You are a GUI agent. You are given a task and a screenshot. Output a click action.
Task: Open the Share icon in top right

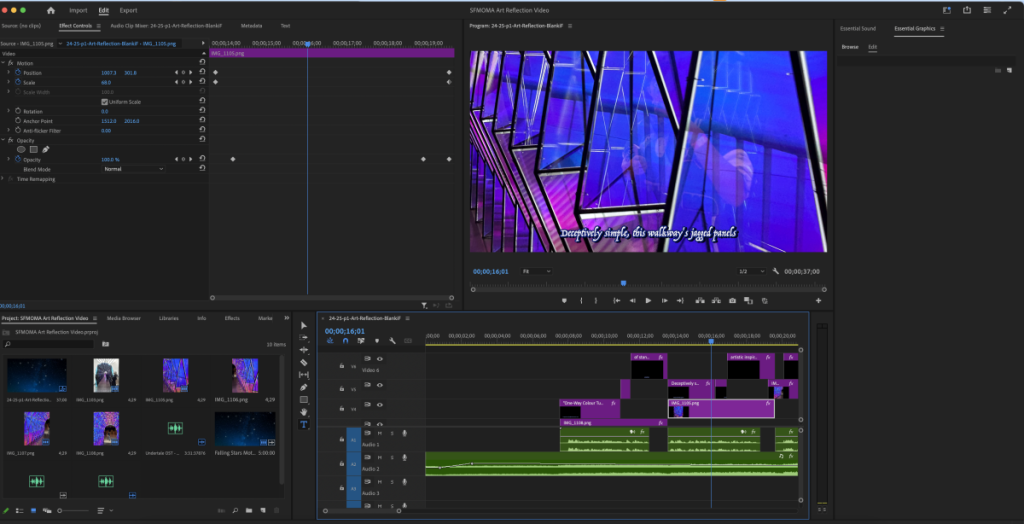pos(967,10)
